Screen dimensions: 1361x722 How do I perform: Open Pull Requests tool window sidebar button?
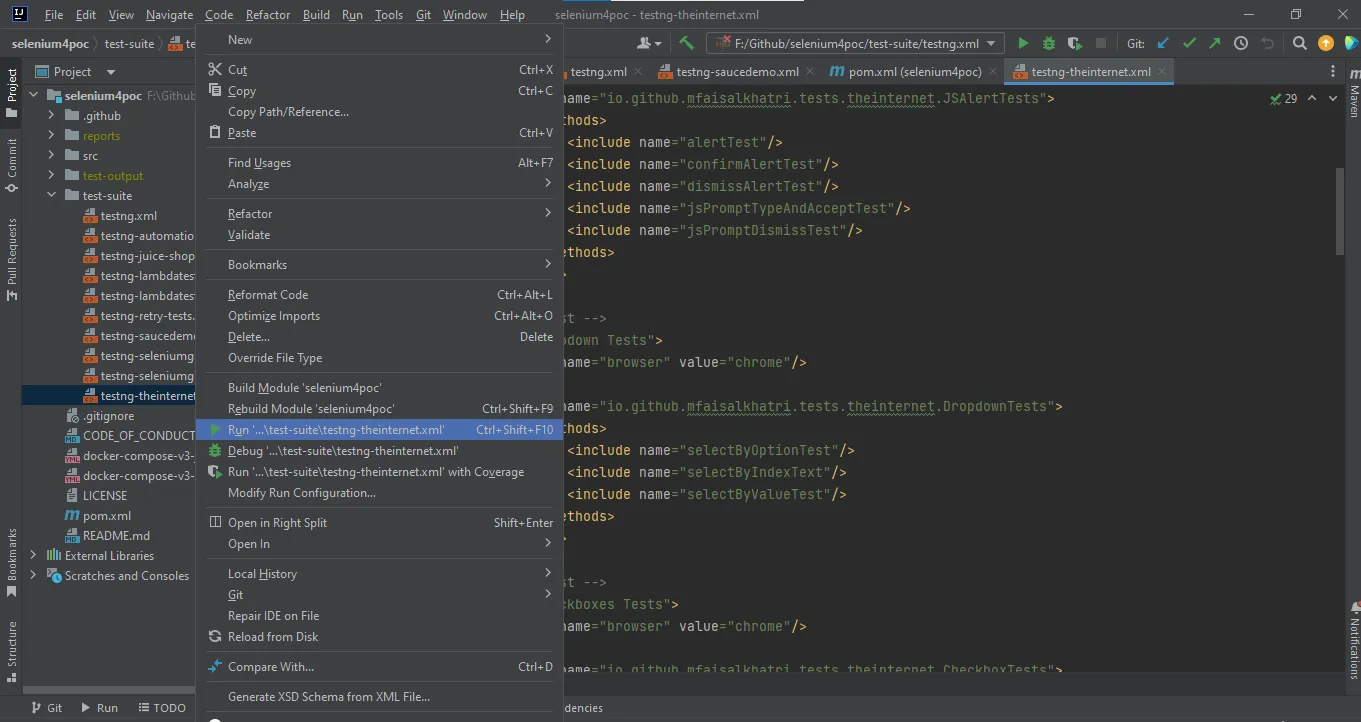pyautogui.click(x=12, y=259)
